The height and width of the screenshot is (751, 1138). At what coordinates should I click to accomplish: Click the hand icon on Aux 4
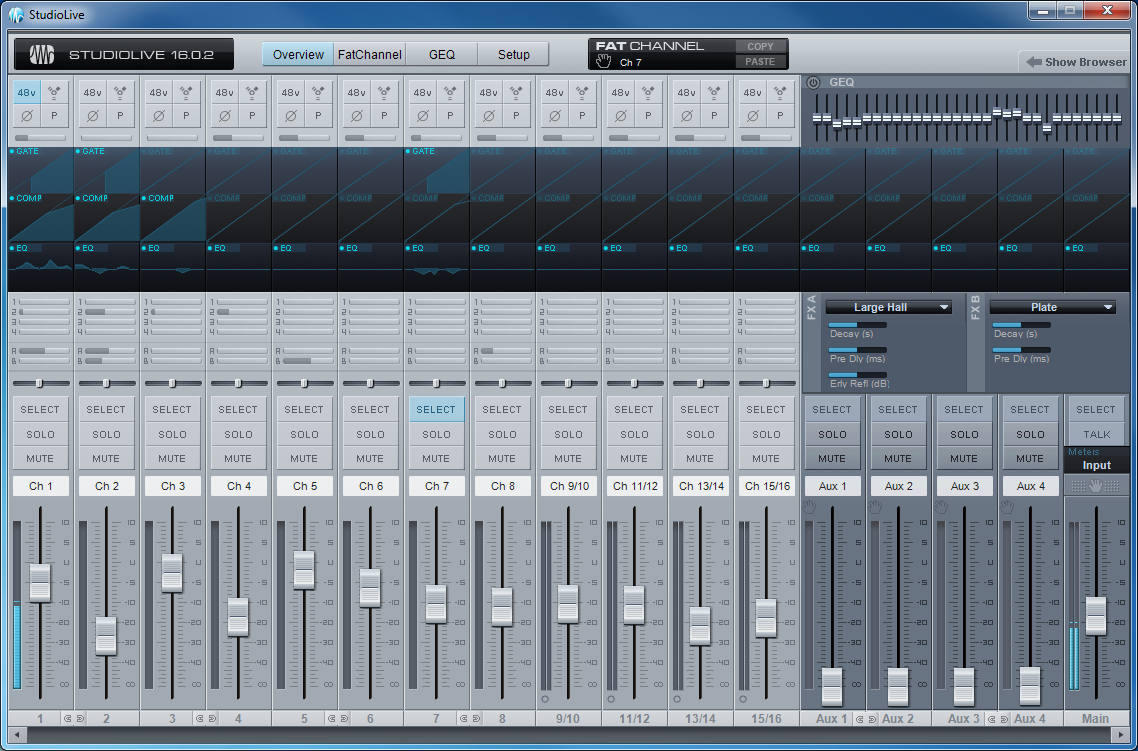[1007, 506]
